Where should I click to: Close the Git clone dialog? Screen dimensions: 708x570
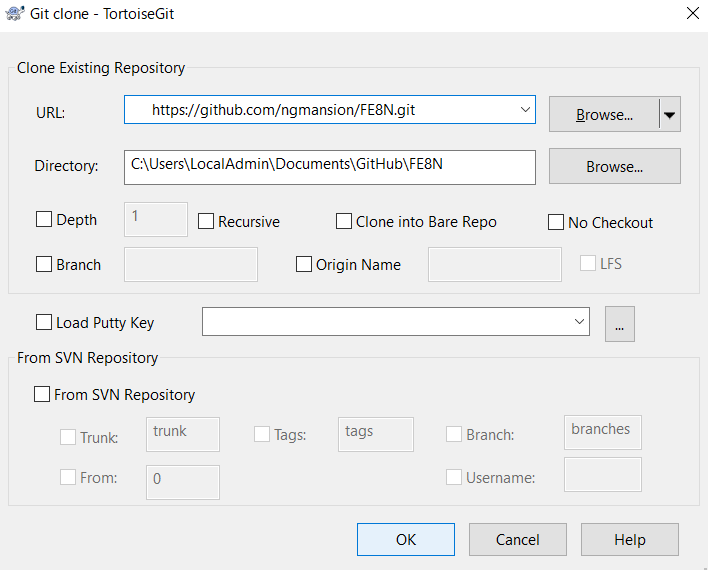[693, 13]
